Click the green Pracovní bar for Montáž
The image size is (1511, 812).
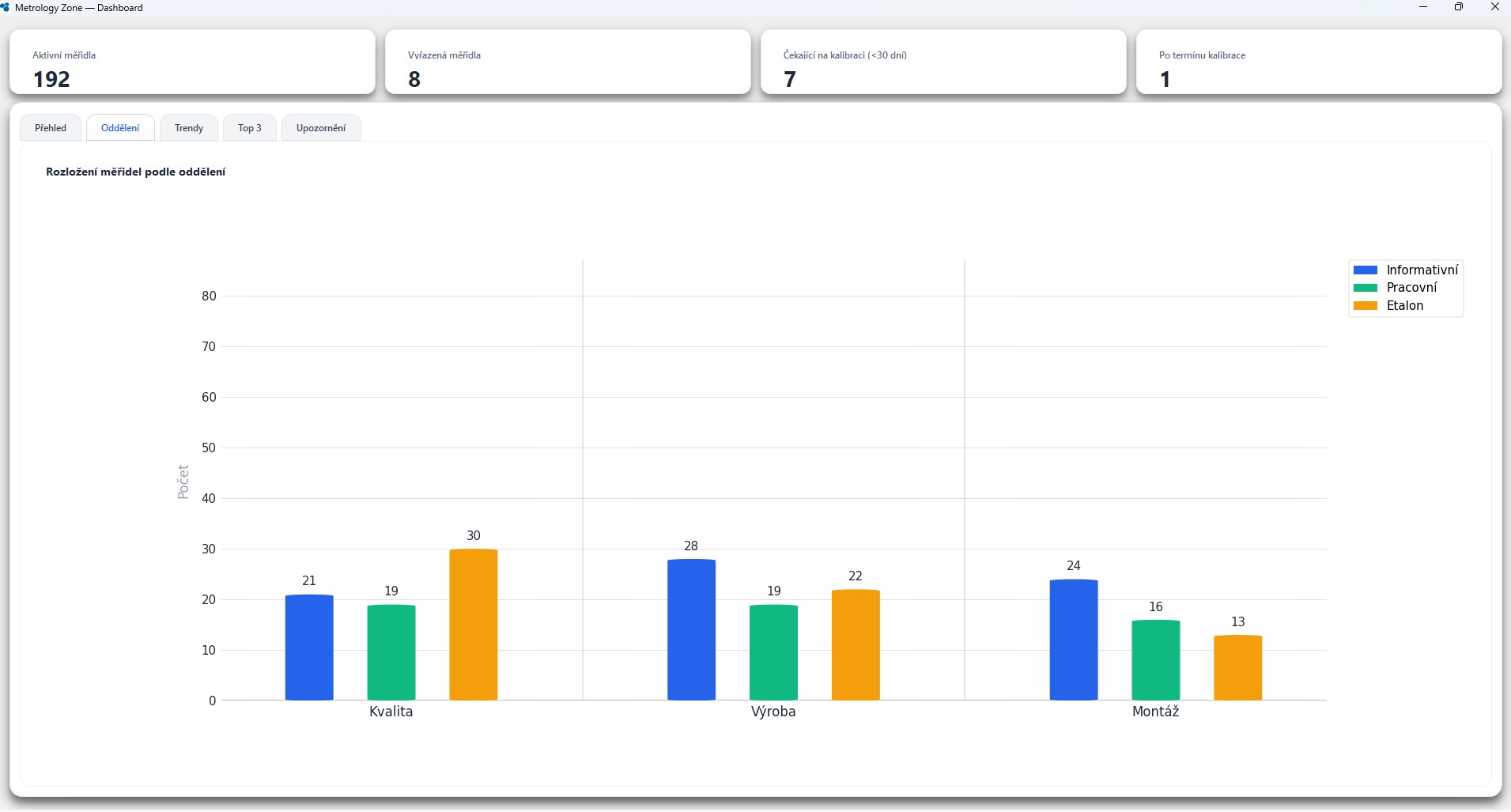1156,660
